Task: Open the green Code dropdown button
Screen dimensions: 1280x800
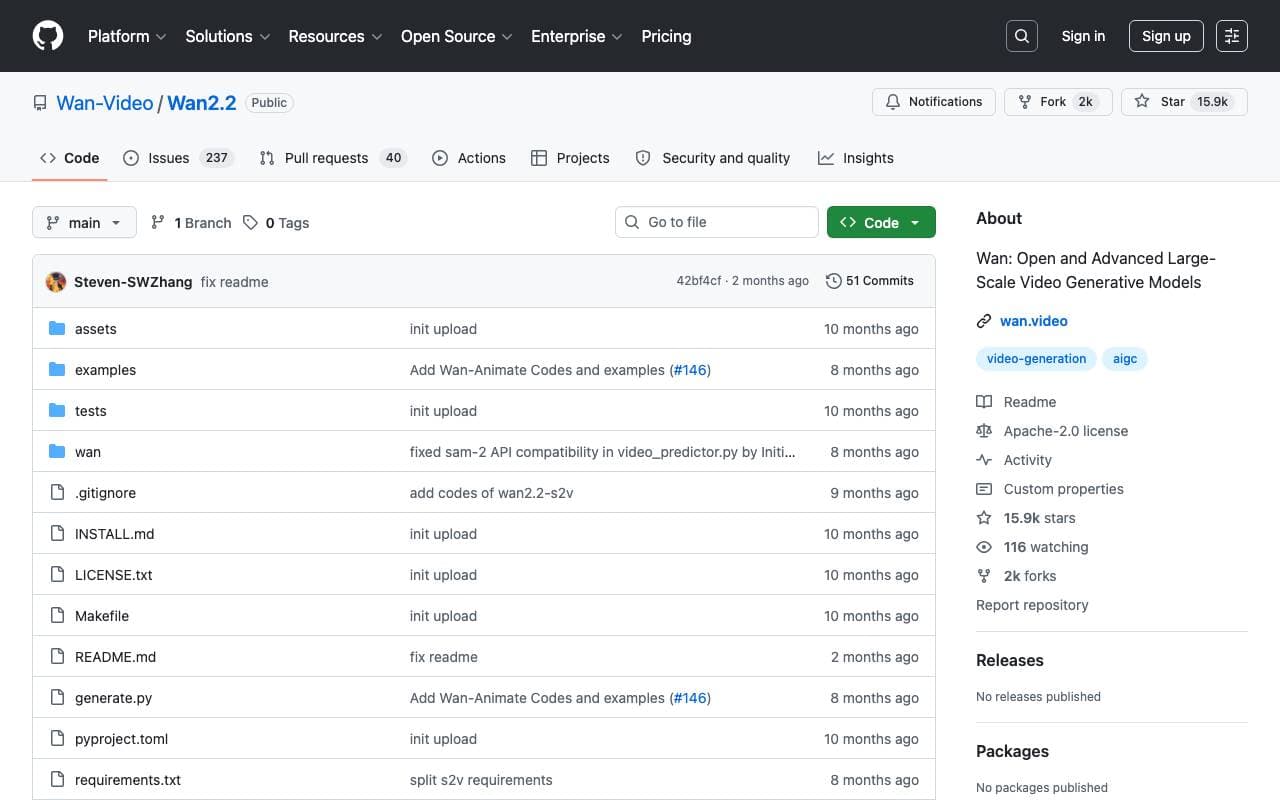Action: 881,222
